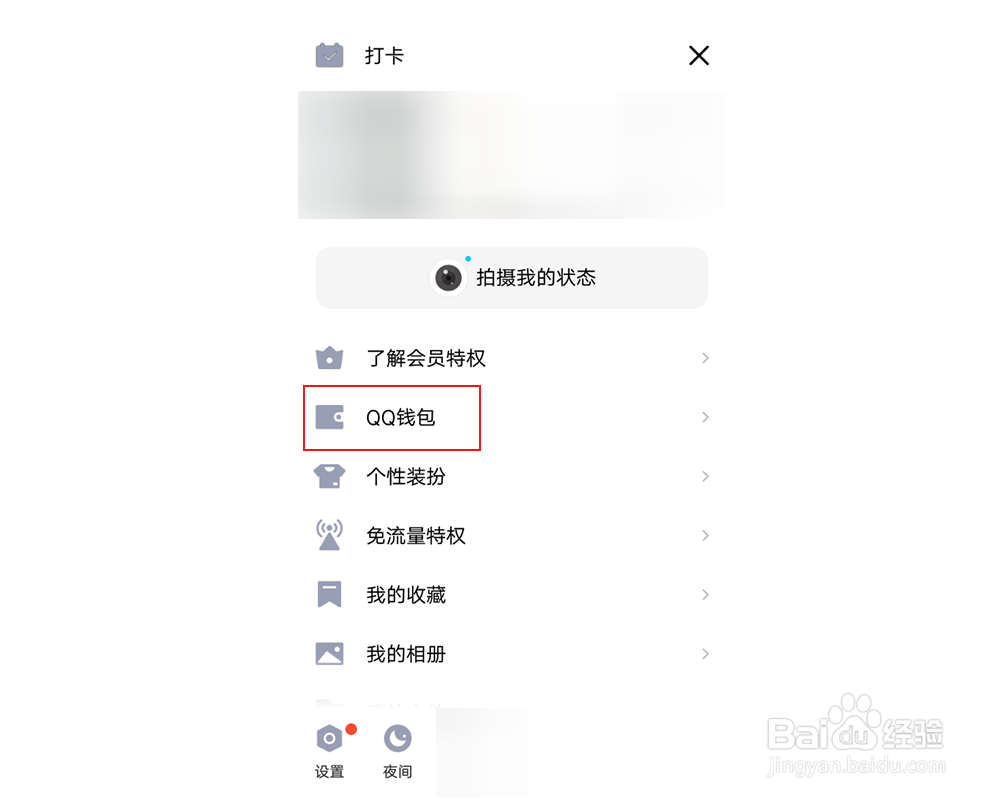Click the T-shirt 个性装扮 icon
The width and height of the screenshot is (1000, 800).
click(x=329, y=476)
